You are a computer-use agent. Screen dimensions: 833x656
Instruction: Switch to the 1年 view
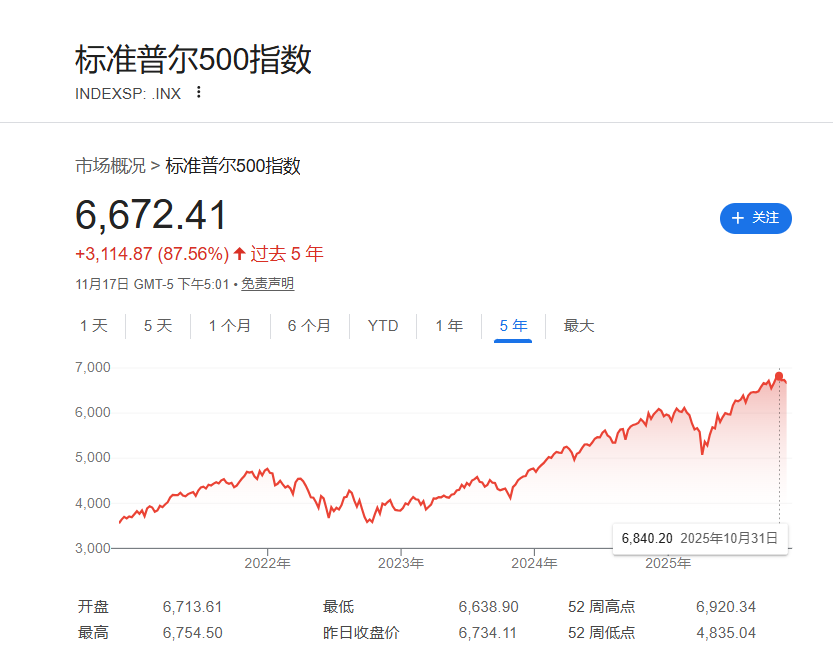[448, 325]
